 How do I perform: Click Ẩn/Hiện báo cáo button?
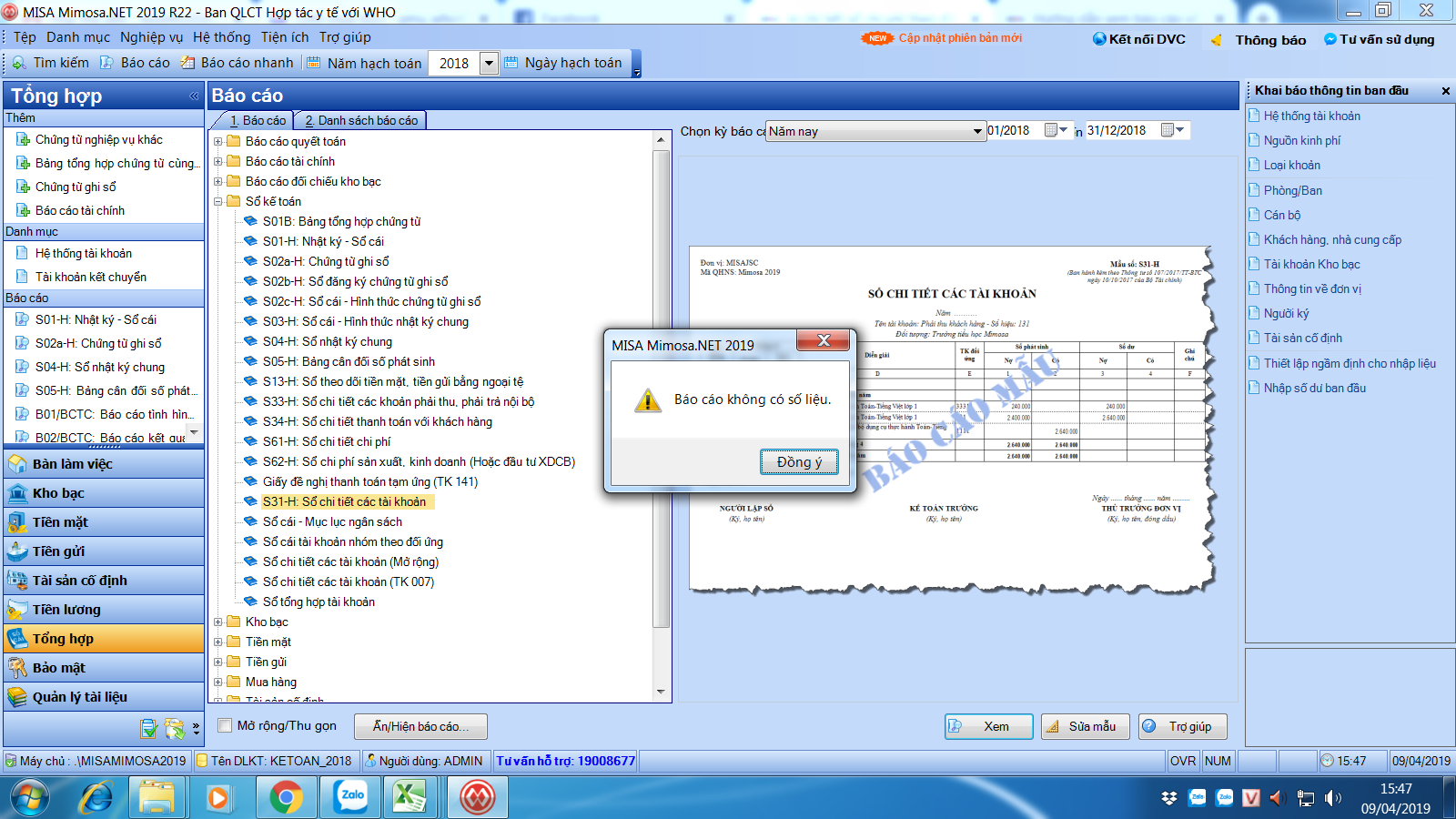coord(420,726)
